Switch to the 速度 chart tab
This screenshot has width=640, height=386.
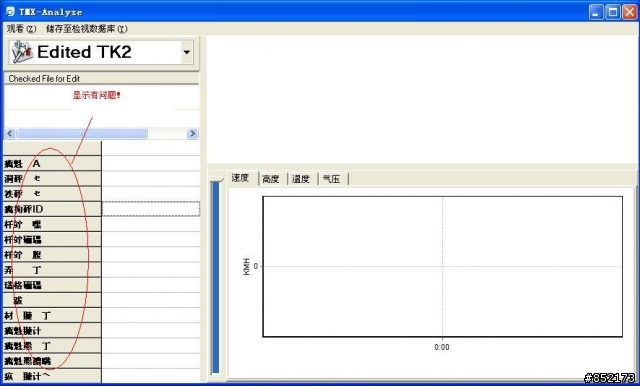tap(240, 178)
